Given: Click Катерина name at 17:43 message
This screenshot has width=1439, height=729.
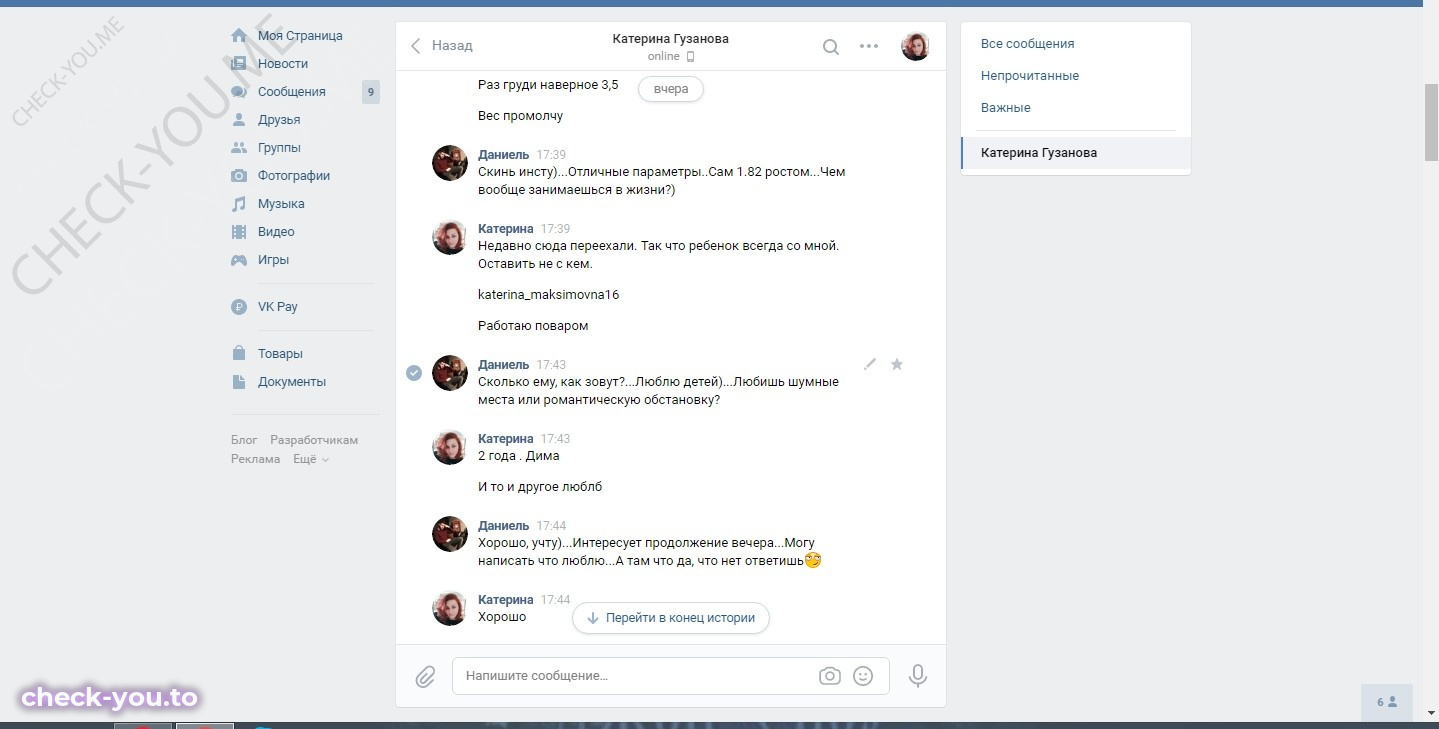Looking at the screenshot, I should (506, 439).
